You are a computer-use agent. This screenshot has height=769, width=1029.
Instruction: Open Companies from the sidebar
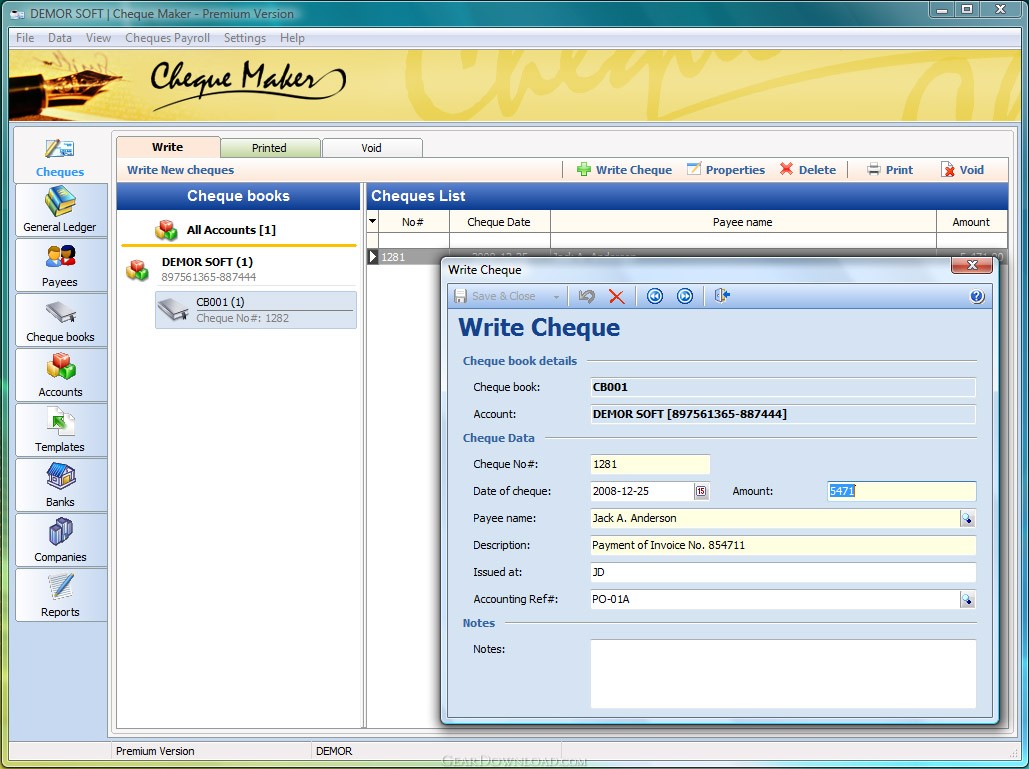click(60, 541)
